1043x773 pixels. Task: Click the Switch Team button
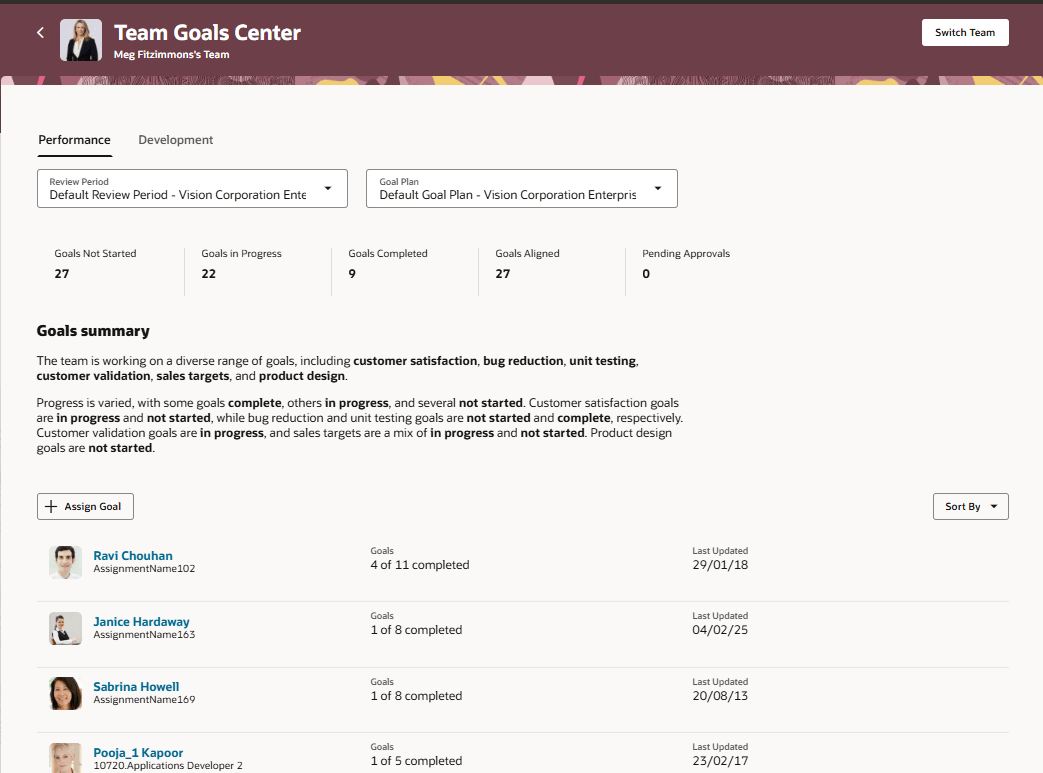(x=964, y=32)
